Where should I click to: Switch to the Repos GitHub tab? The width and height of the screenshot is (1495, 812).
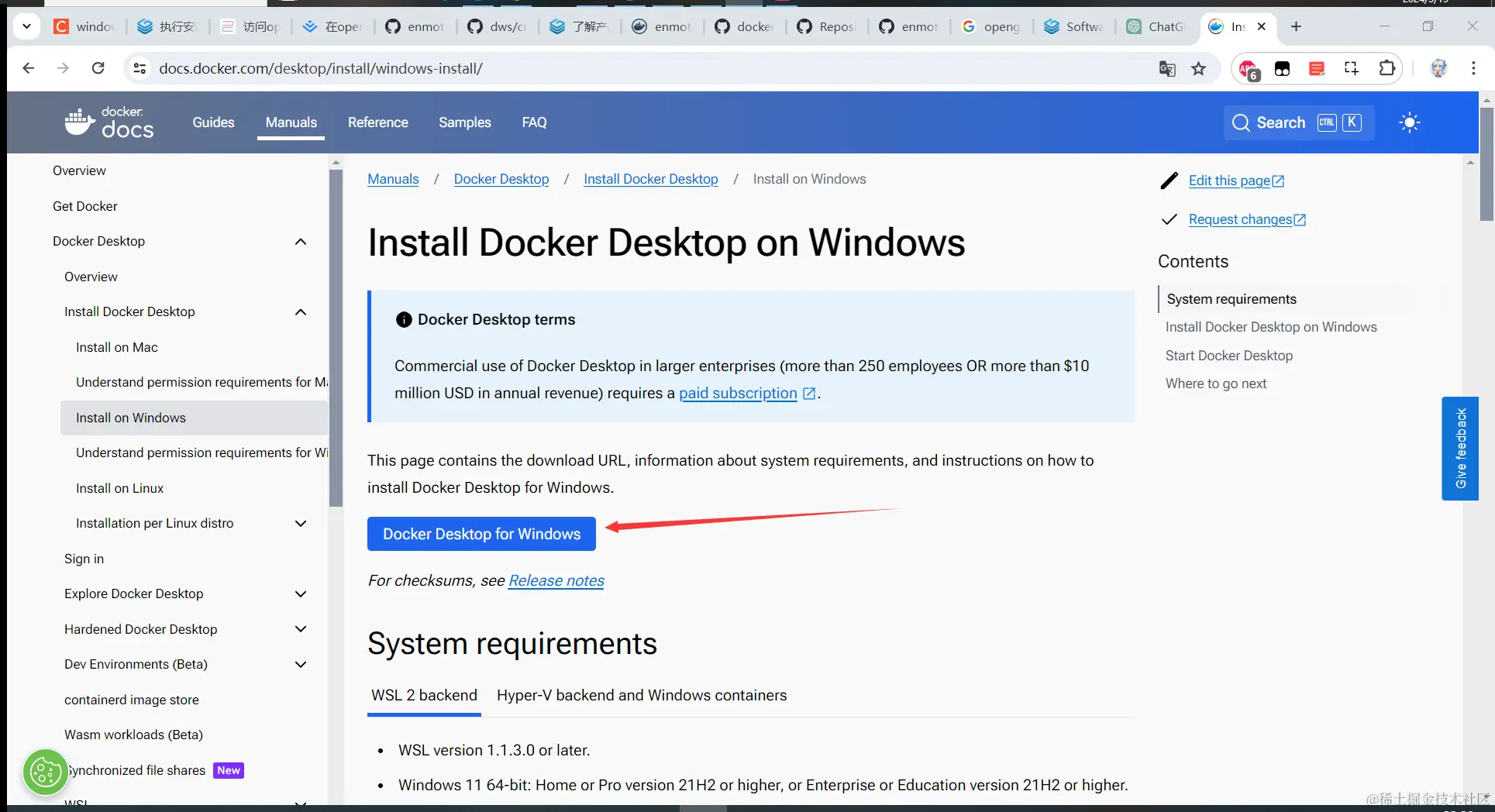coord(827,26)
